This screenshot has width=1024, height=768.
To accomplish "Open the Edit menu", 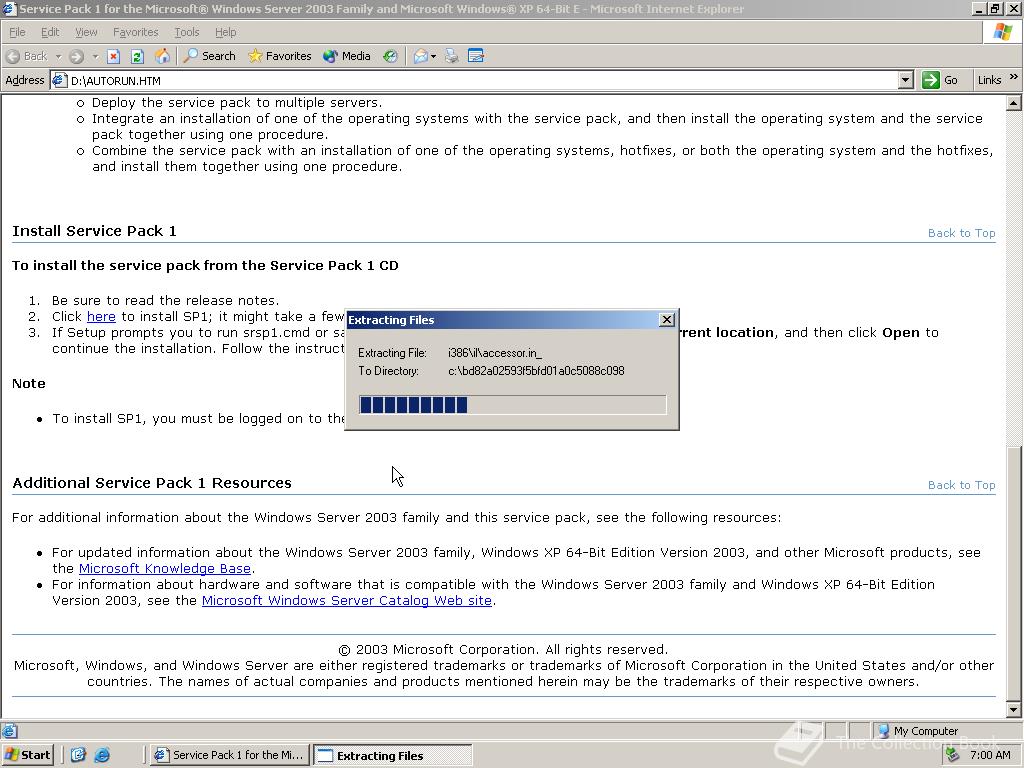I will [50, 32].
